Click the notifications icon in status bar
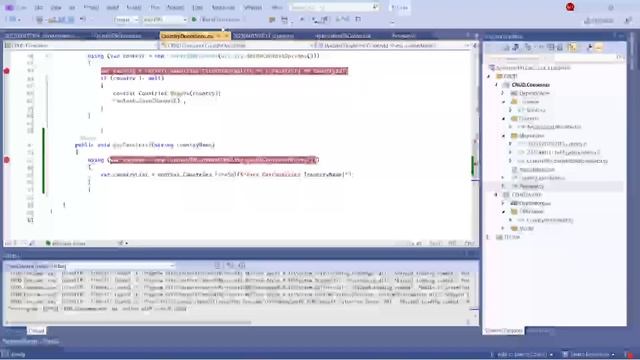The height and width of the screenshot is (360, 640). pos(629,354)
